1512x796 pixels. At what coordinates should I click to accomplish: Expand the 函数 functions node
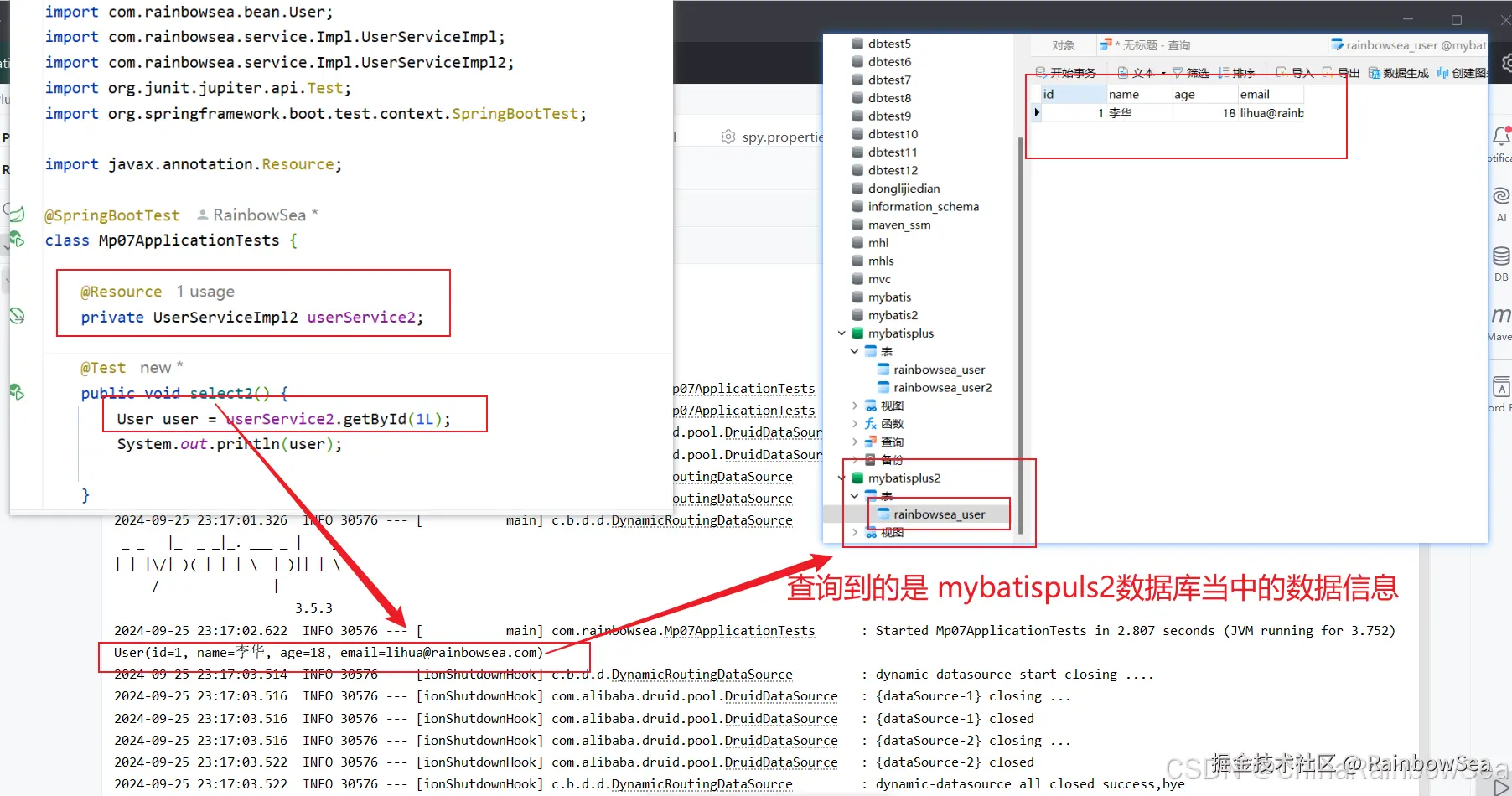tap(854, 424)
